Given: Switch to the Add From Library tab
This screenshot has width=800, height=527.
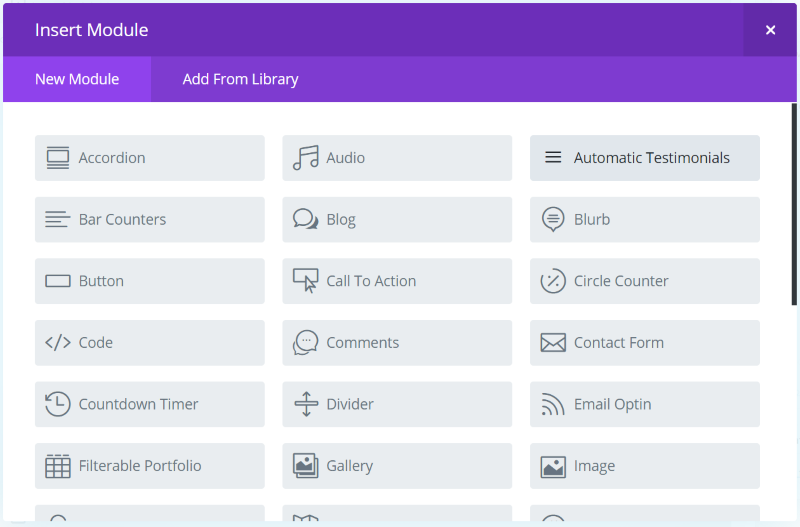Looking at the screenshot, I should pos(240,79).
